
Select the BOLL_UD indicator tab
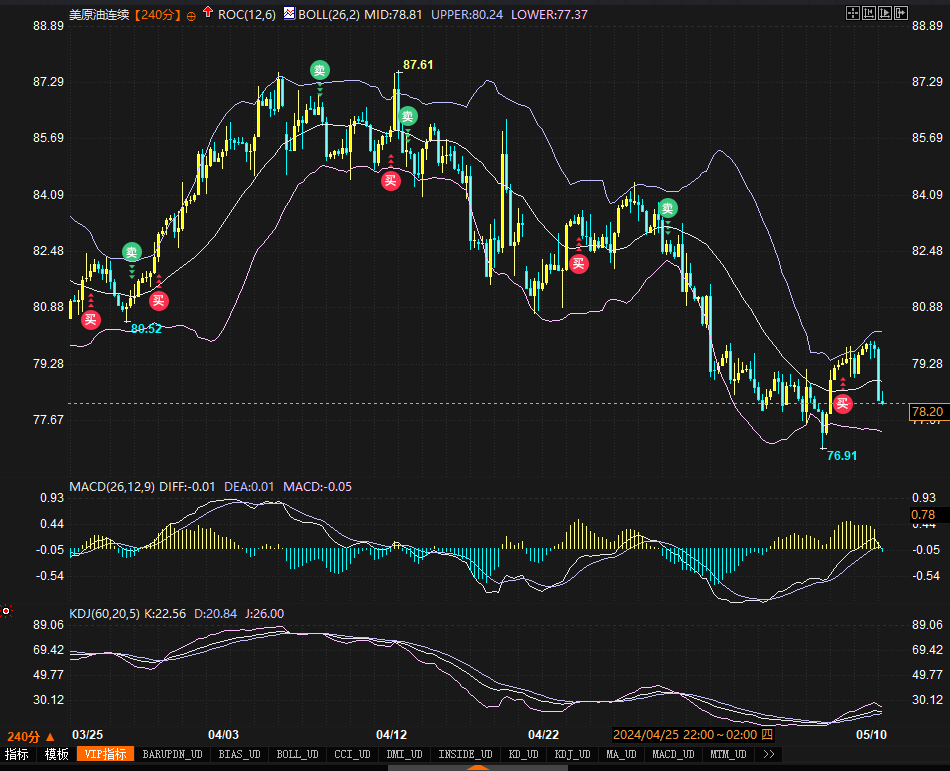[296, 754]
